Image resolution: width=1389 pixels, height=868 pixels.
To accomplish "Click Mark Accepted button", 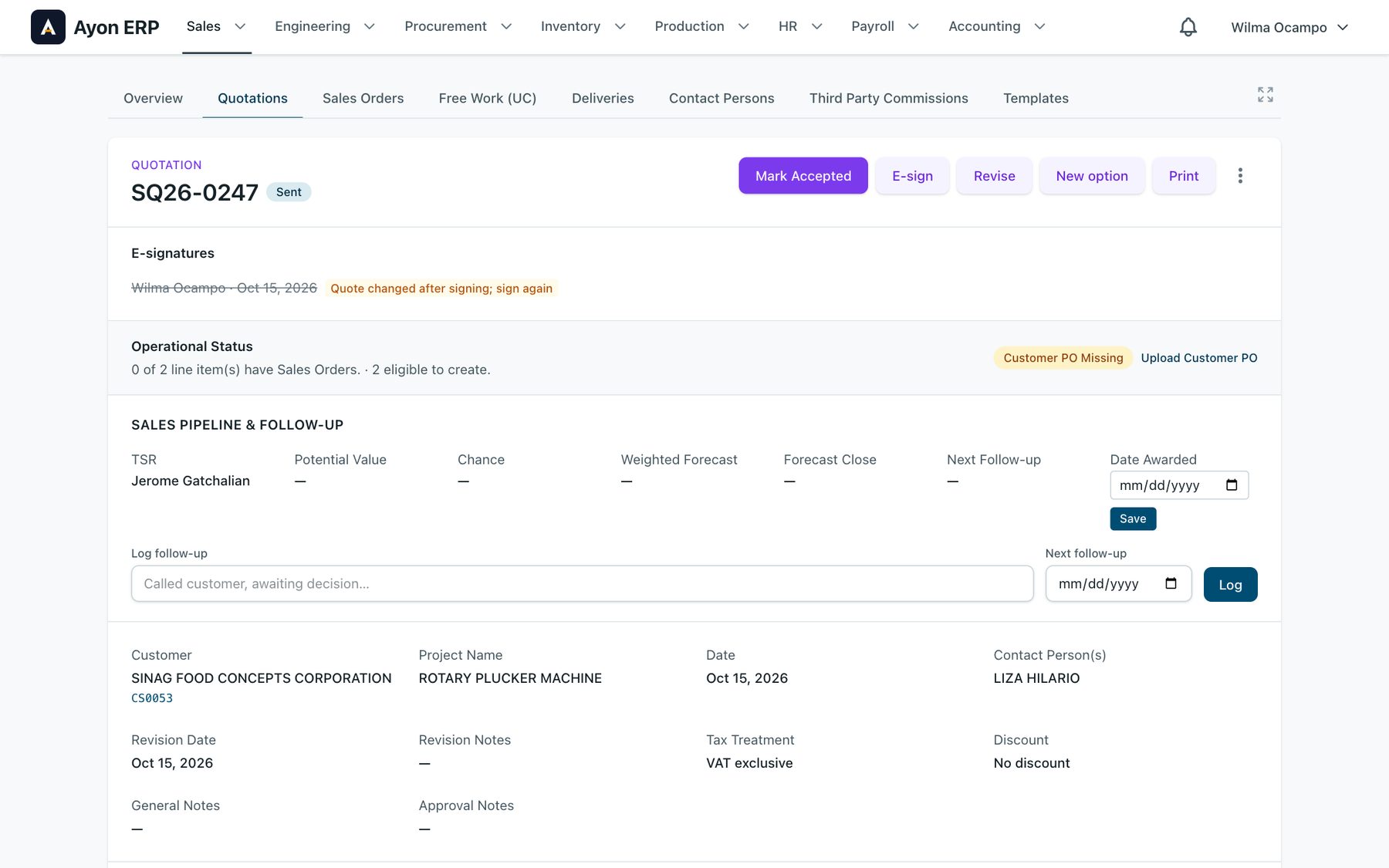I will click(x=803, y=176).
